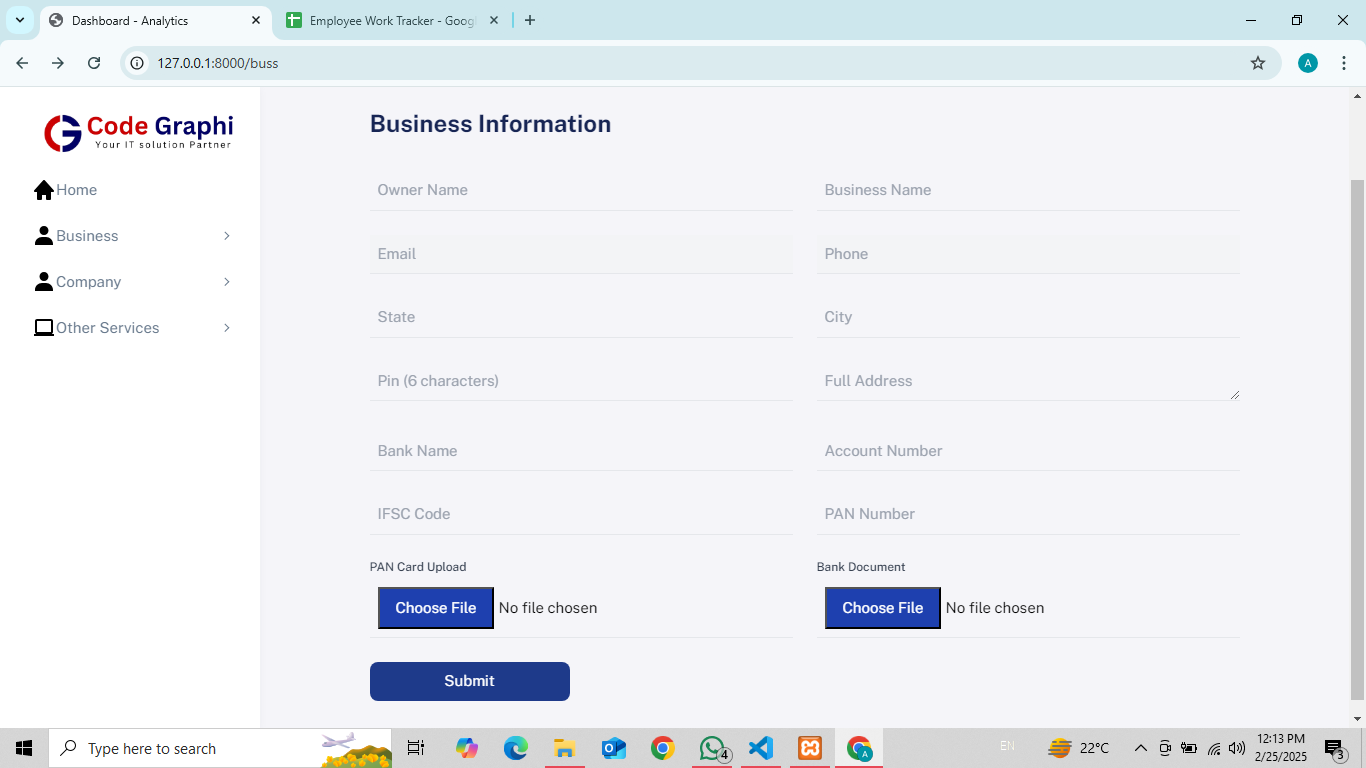The image size is (1366, 768).
Task: Open the volume speaker icon in tray
Action: [1237, 748]
